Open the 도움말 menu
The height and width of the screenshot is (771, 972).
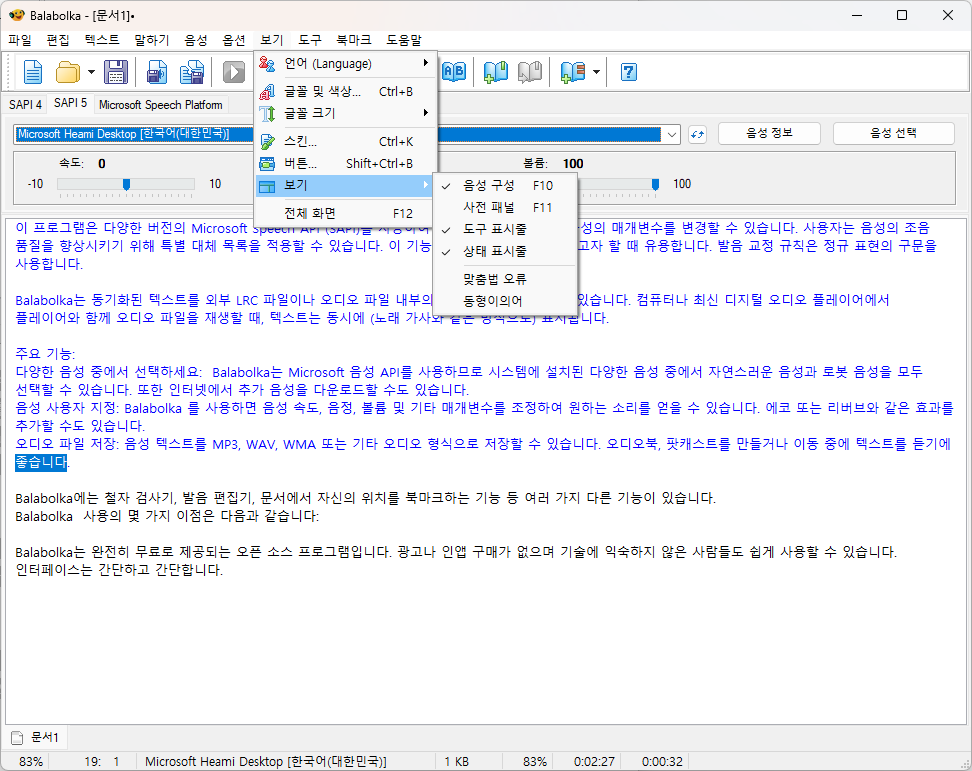tap(404, 40)
